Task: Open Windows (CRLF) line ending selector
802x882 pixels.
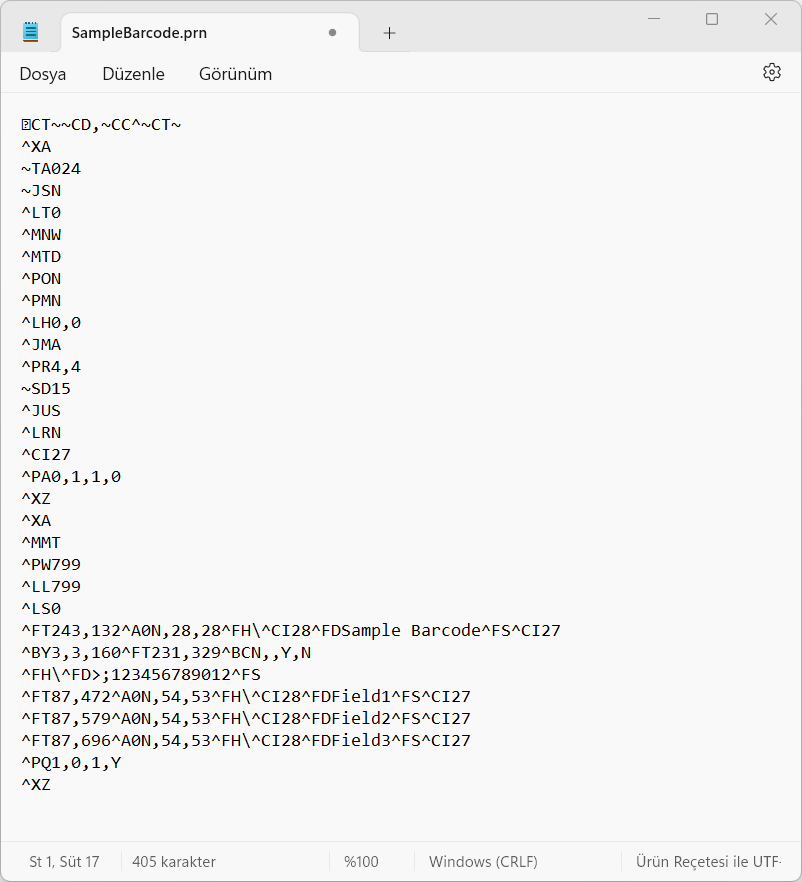Action: pos(483,861)
